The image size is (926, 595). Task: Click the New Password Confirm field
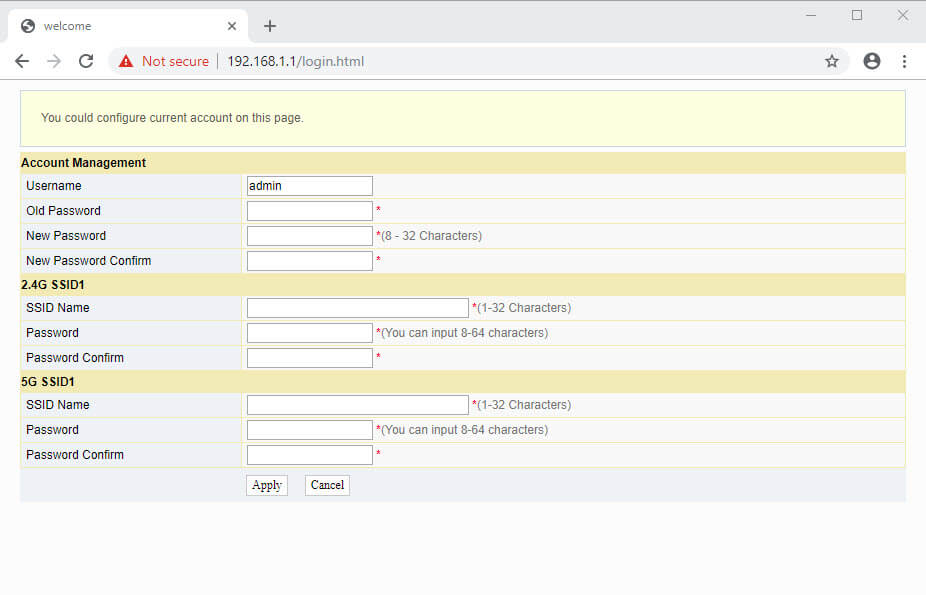pos(309,261)
